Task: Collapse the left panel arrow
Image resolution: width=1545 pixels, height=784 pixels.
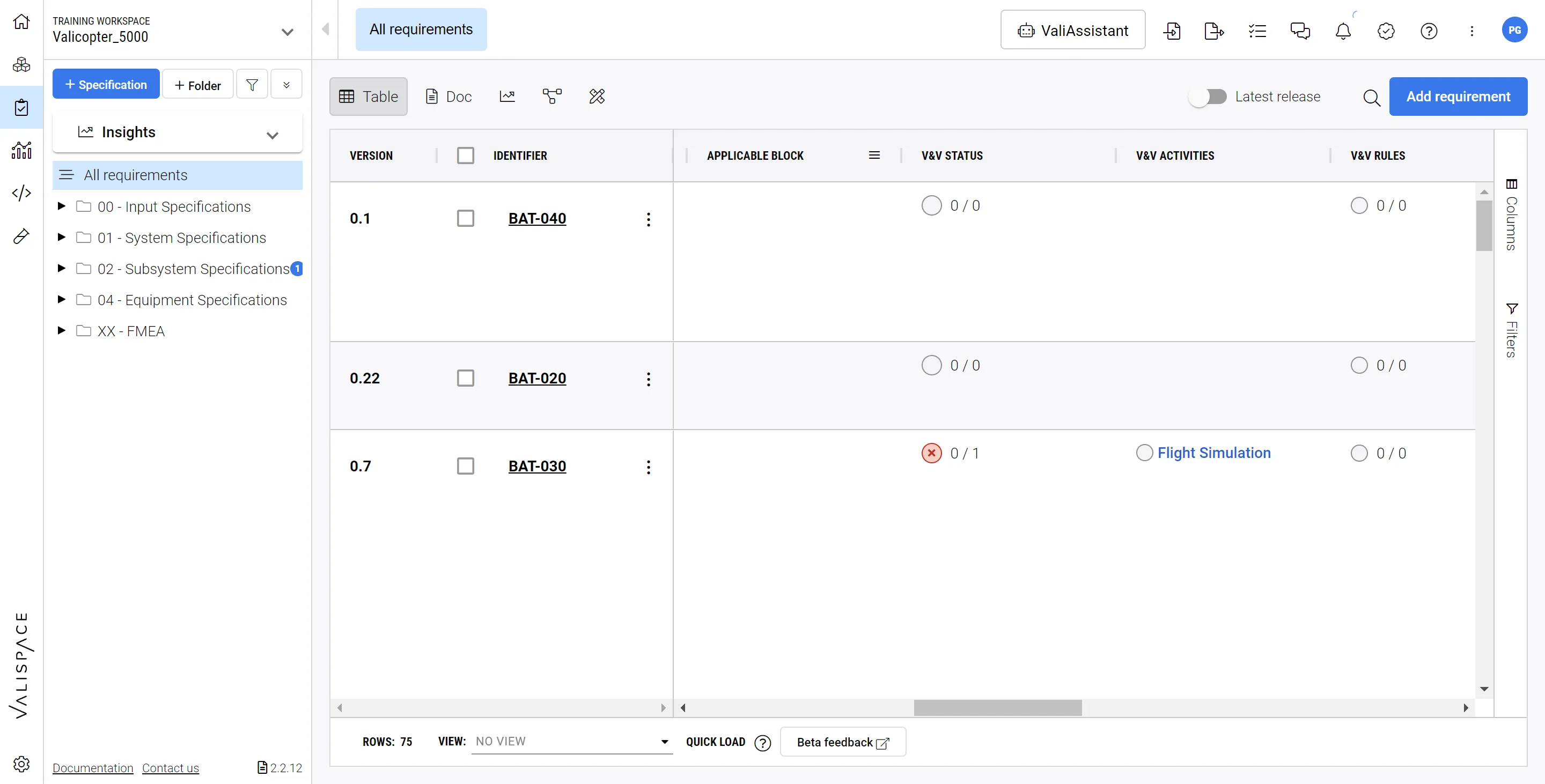Action: coord(325,29)
